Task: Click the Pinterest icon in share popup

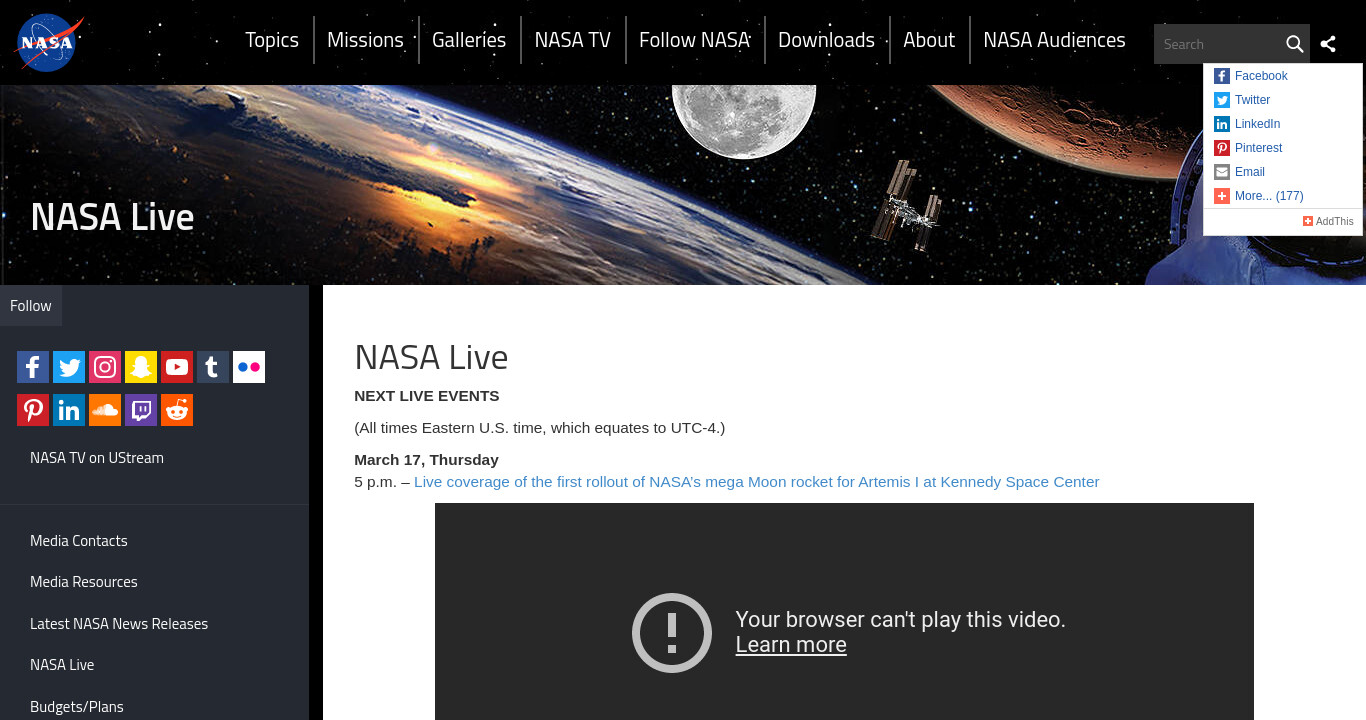Action: 1222,148
